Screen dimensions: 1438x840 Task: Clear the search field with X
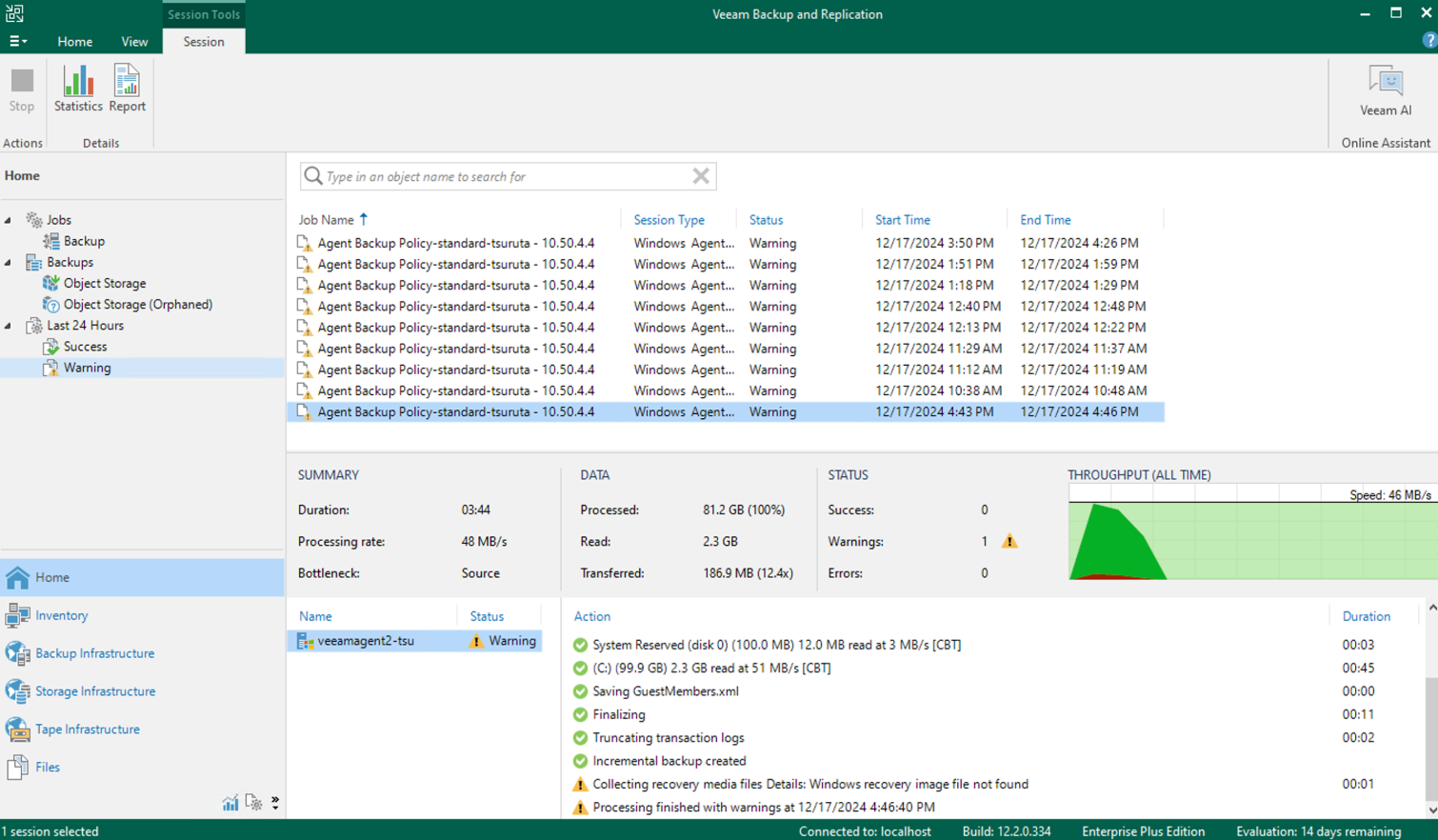[x=701, y=176]
